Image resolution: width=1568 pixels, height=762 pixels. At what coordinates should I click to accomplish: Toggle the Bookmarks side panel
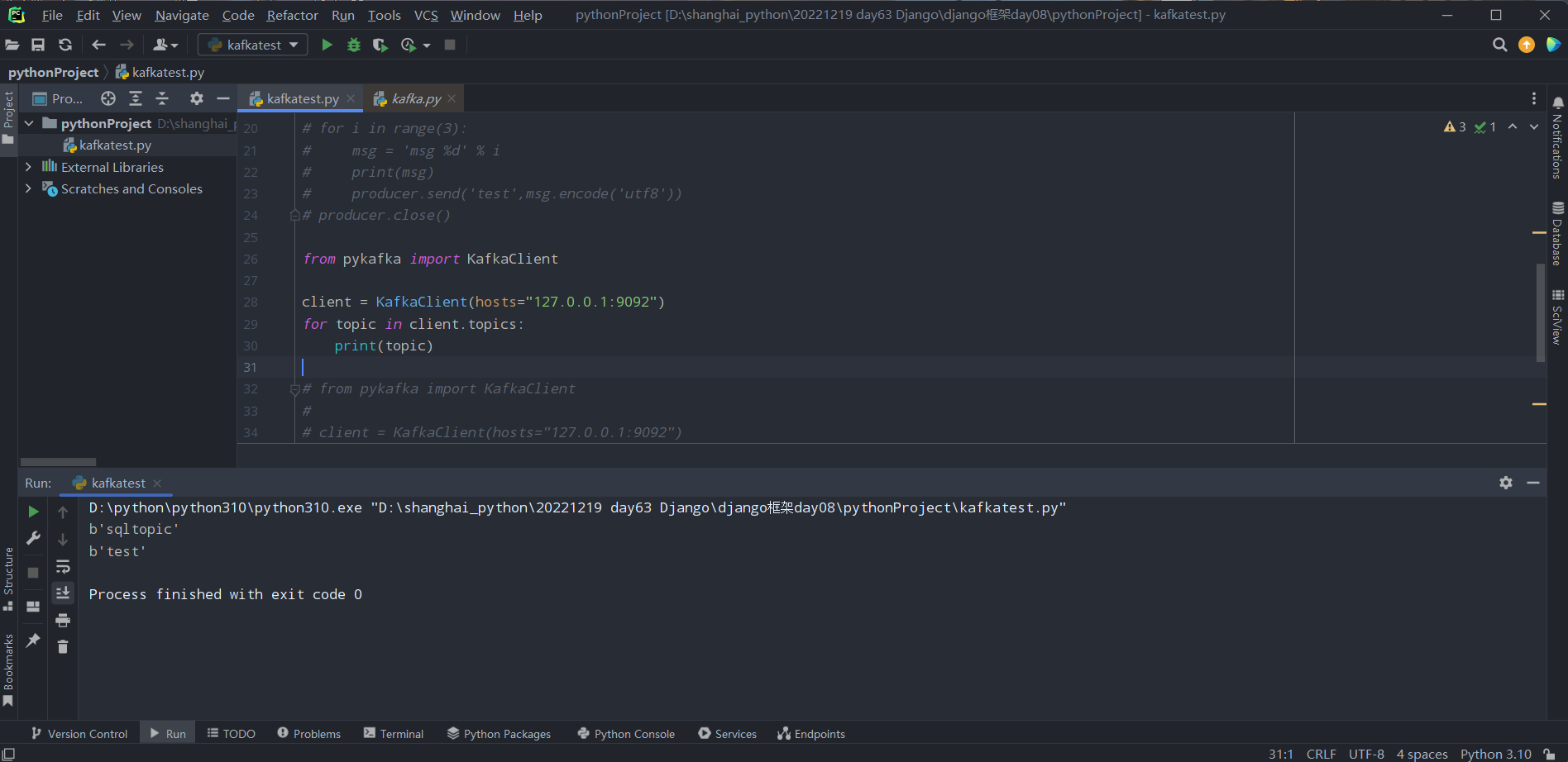(x=8, y=670)
